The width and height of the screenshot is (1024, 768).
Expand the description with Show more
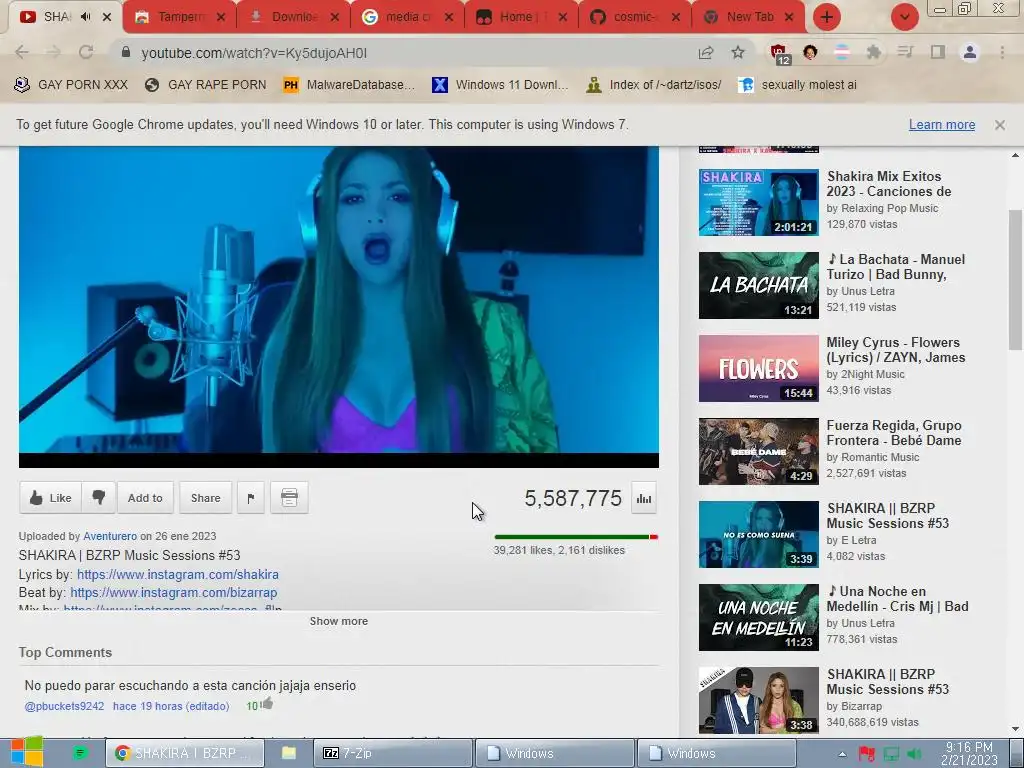(x=338, y=621)
